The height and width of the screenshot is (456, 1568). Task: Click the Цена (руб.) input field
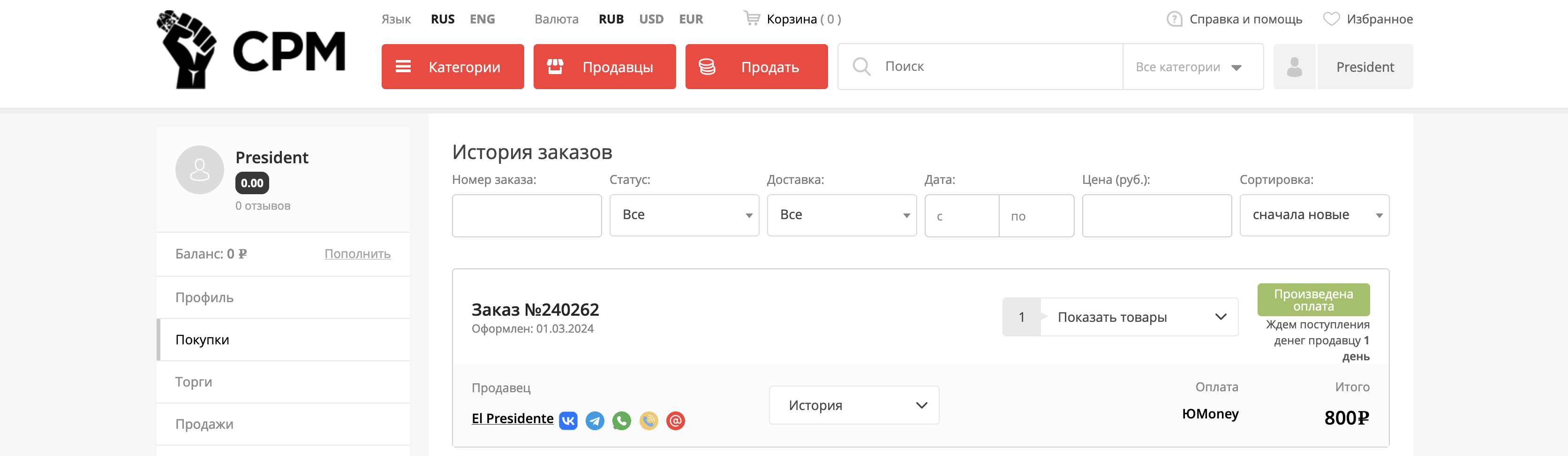click(x=1156, y=215)
